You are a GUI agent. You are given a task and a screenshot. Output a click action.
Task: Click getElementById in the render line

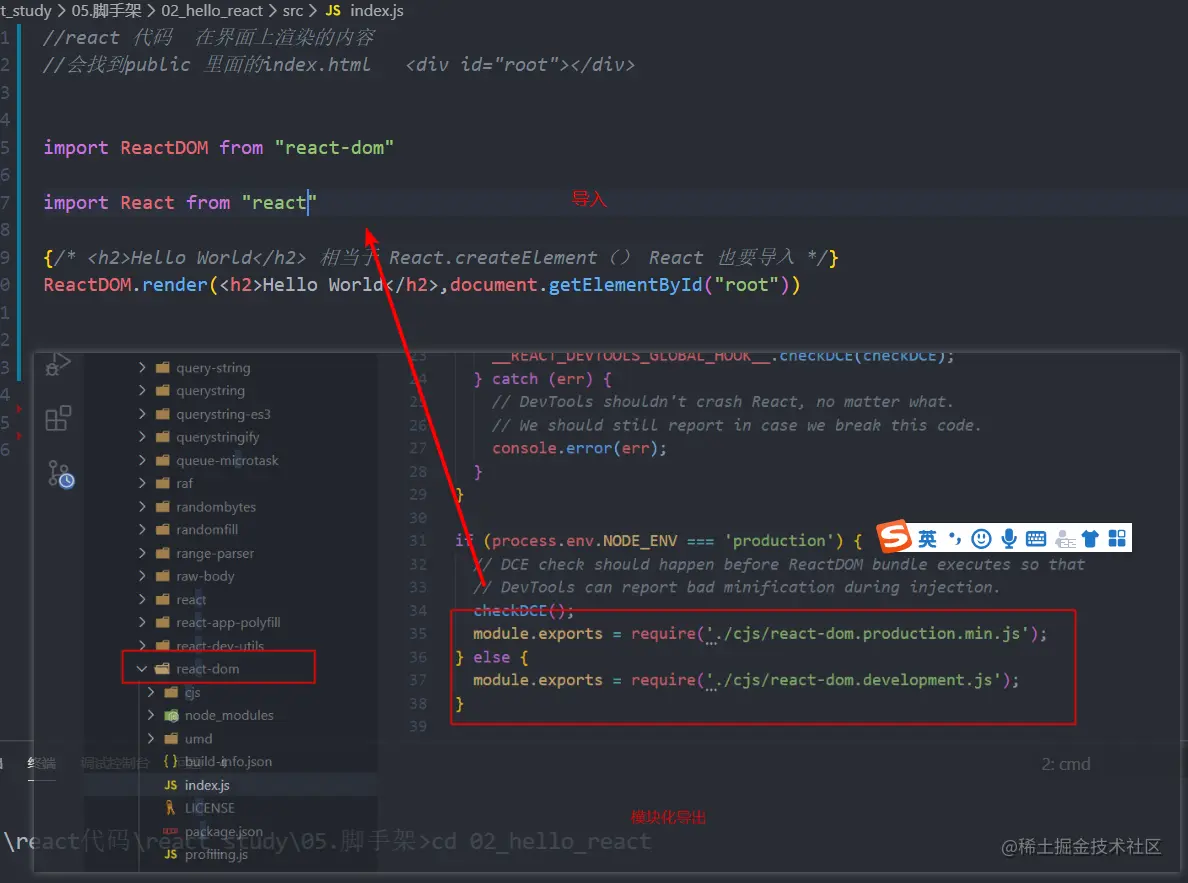point(625,285)
